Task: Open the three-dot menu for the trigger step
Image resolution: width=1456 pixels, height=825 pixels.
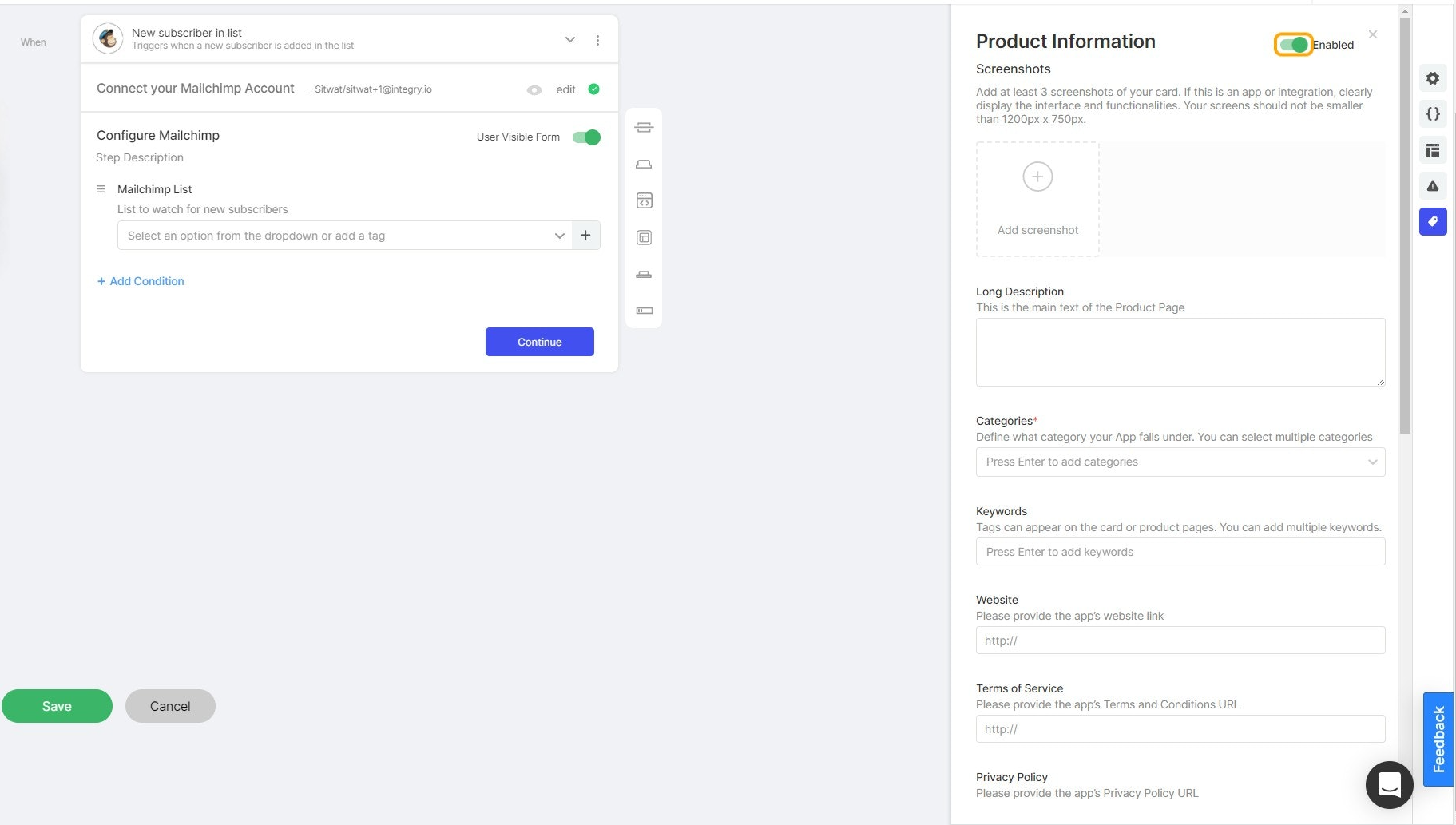Action: pyautogui.click(x=597, y=40)
